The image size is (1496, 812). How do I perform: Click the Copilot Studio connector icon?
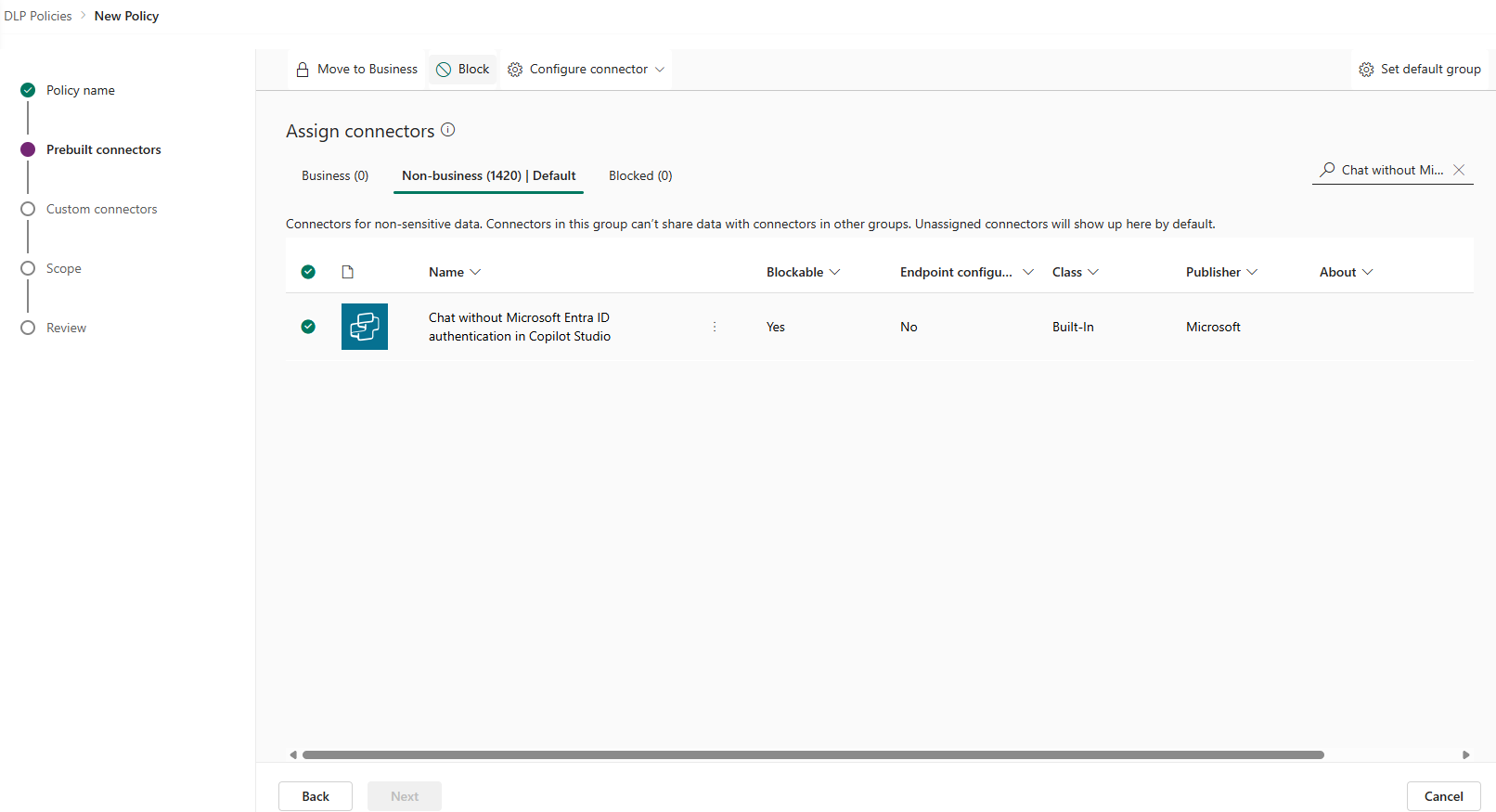pyautogui.click(x=364, y=327)
